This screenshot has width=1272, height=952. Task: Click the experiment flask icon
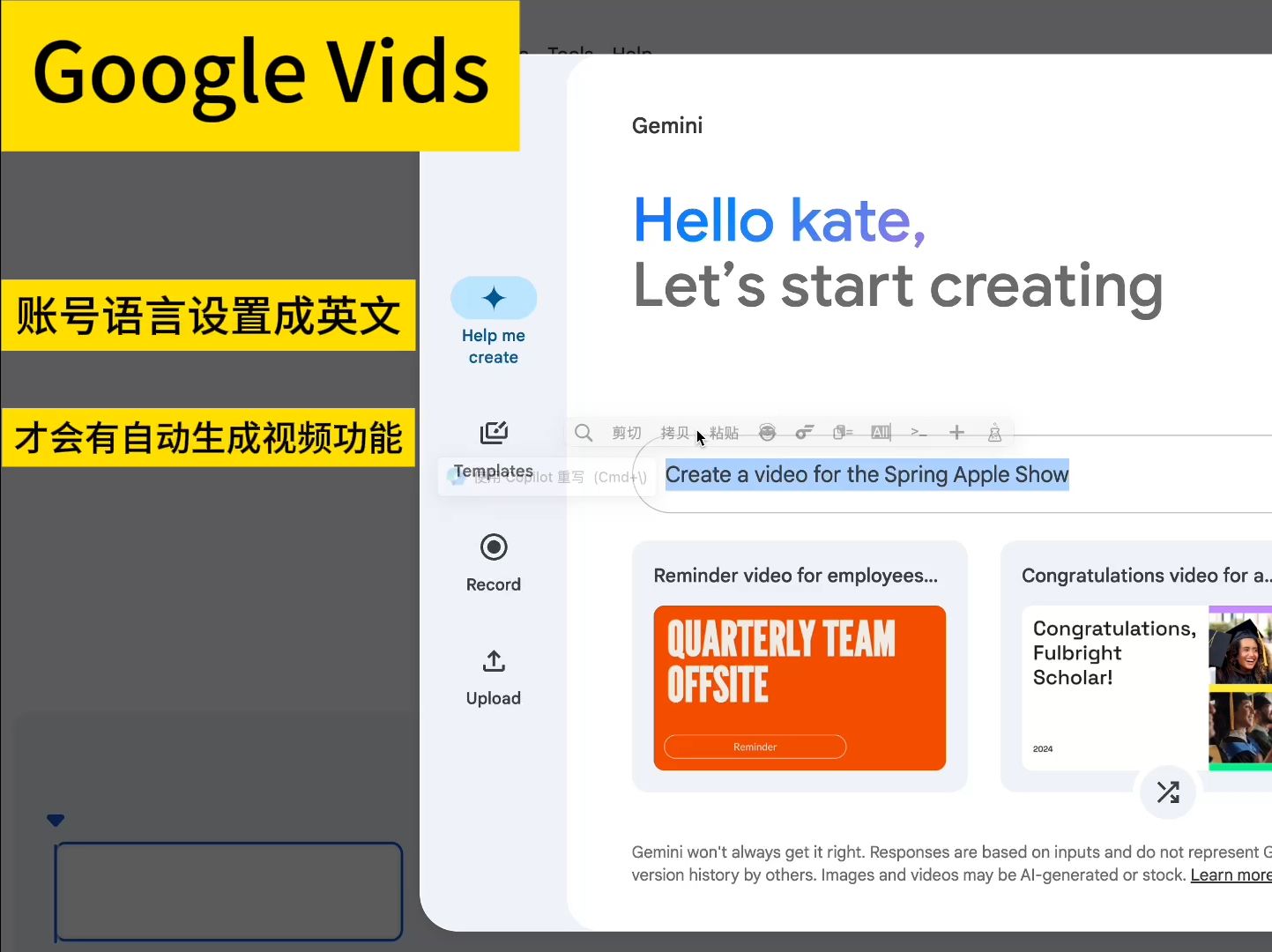(994, 432)
